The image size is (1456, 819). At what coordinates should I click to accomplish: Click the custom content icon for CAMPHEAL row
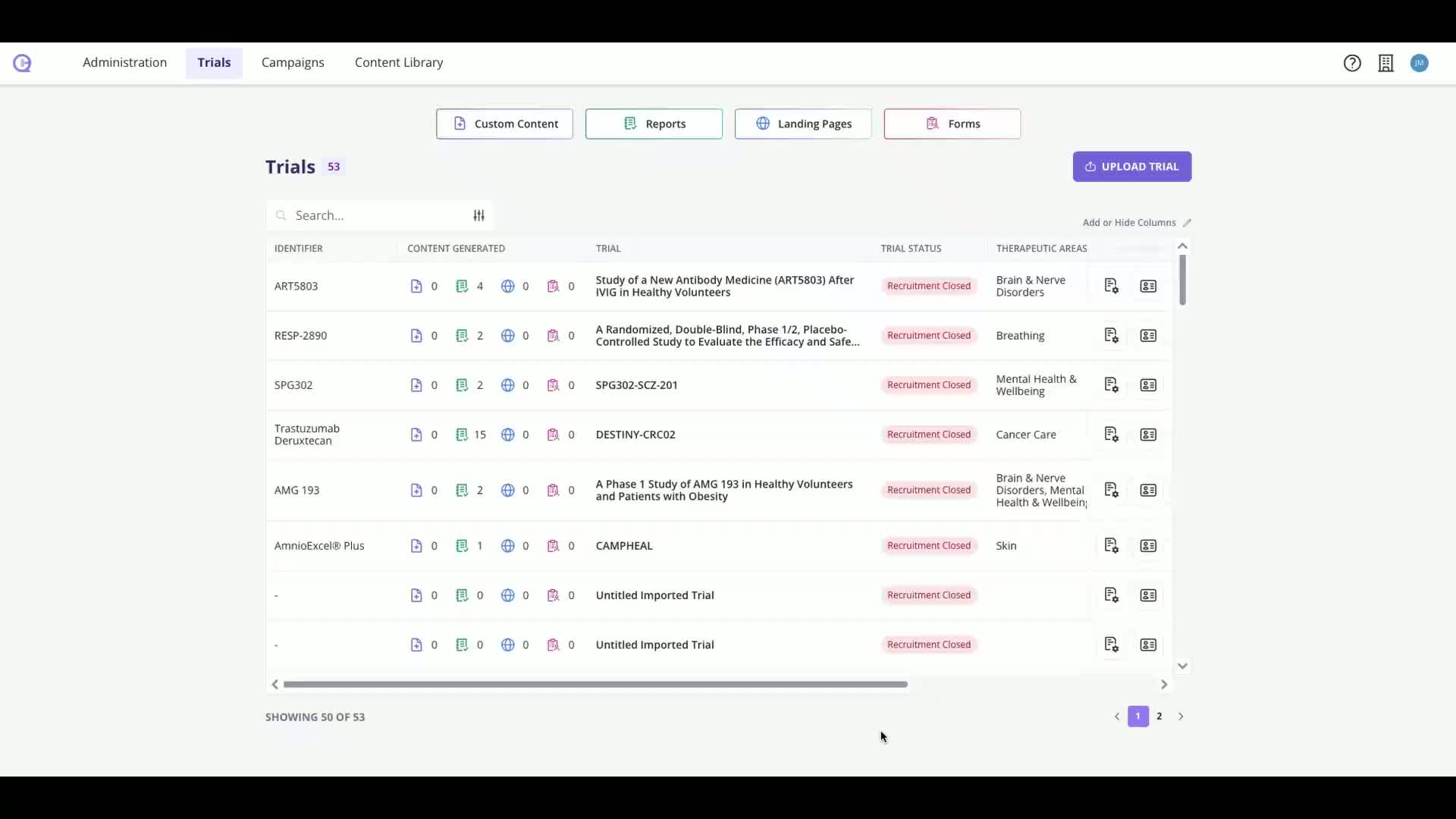(x=416, y=546)
